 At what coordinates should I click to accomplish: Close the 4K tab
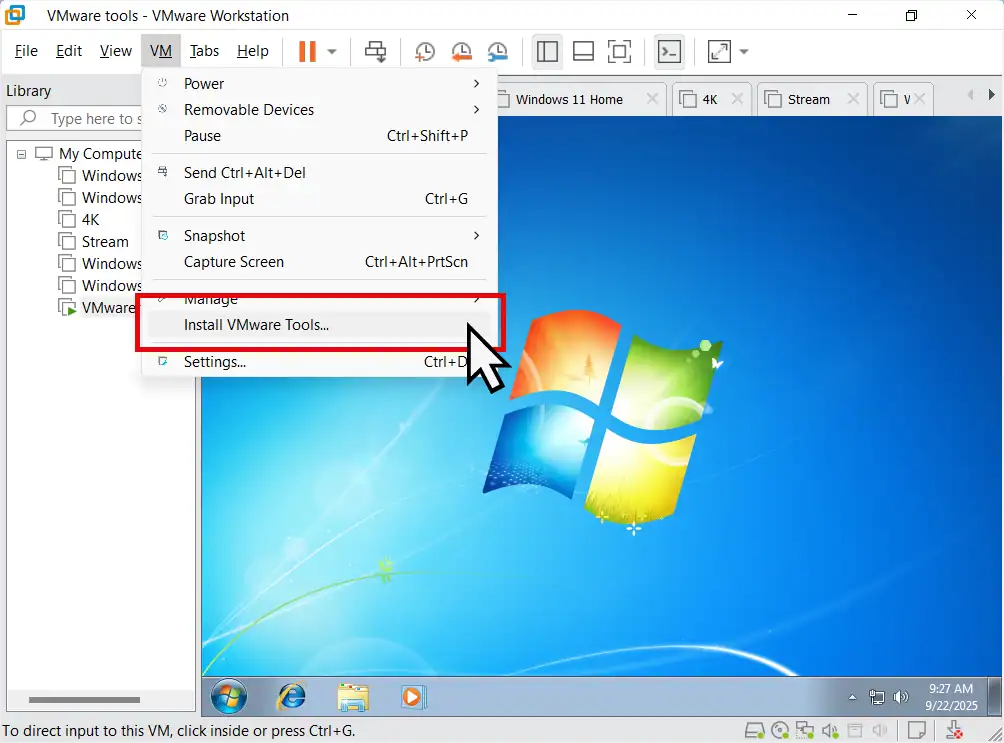coord(737,99)
